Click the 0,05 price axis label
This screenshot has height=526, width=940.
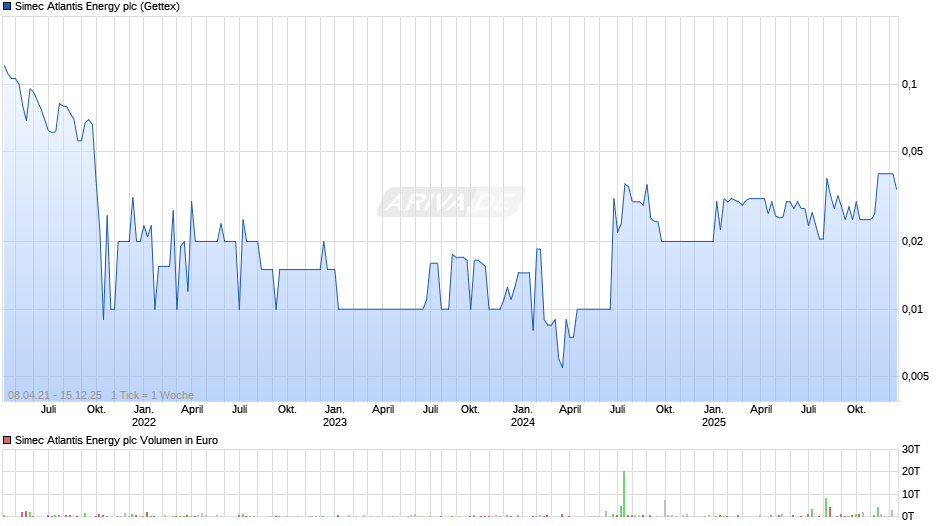coord(912,151)
